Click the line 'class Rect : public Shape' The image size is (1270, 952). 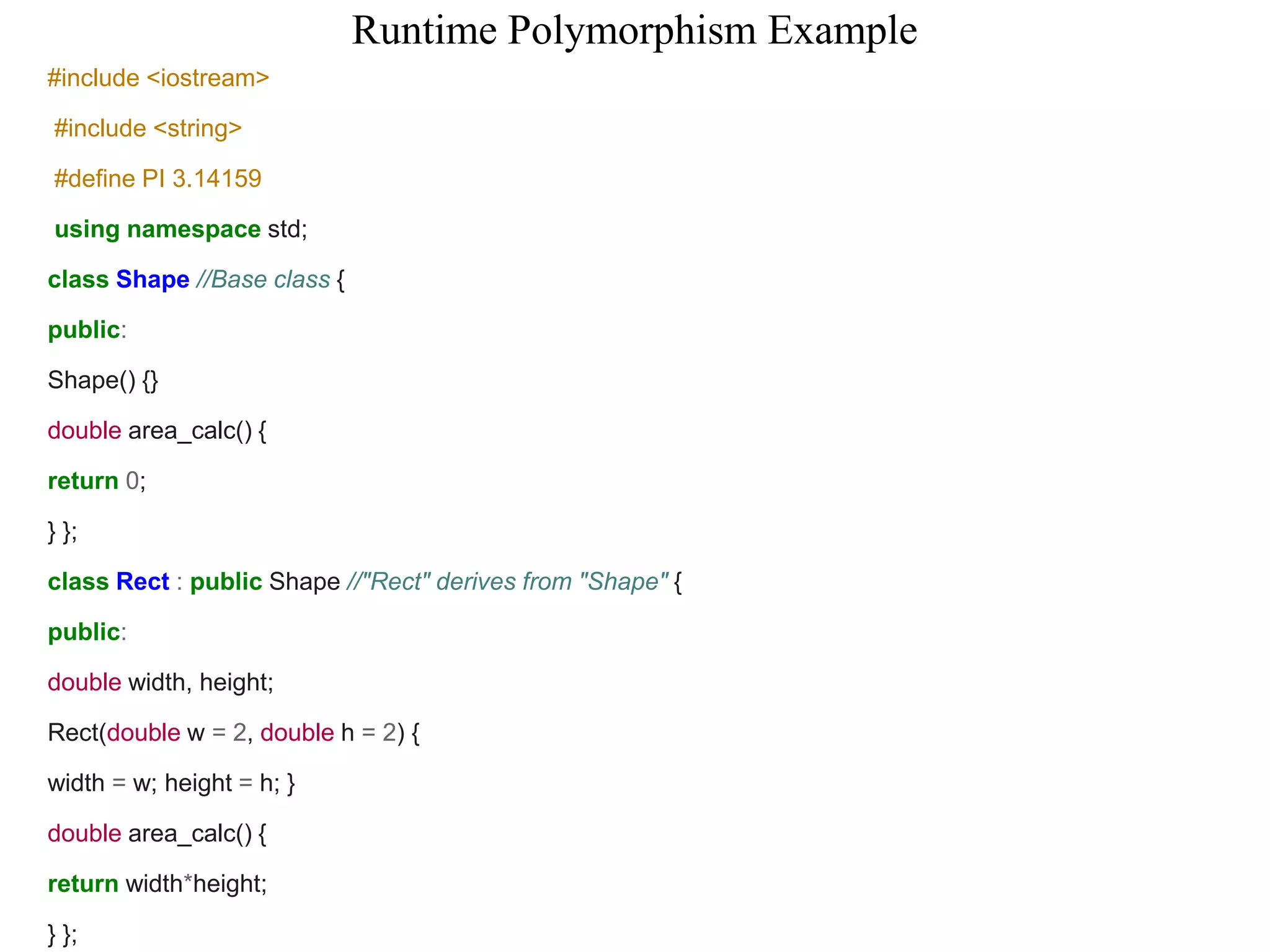365,582
